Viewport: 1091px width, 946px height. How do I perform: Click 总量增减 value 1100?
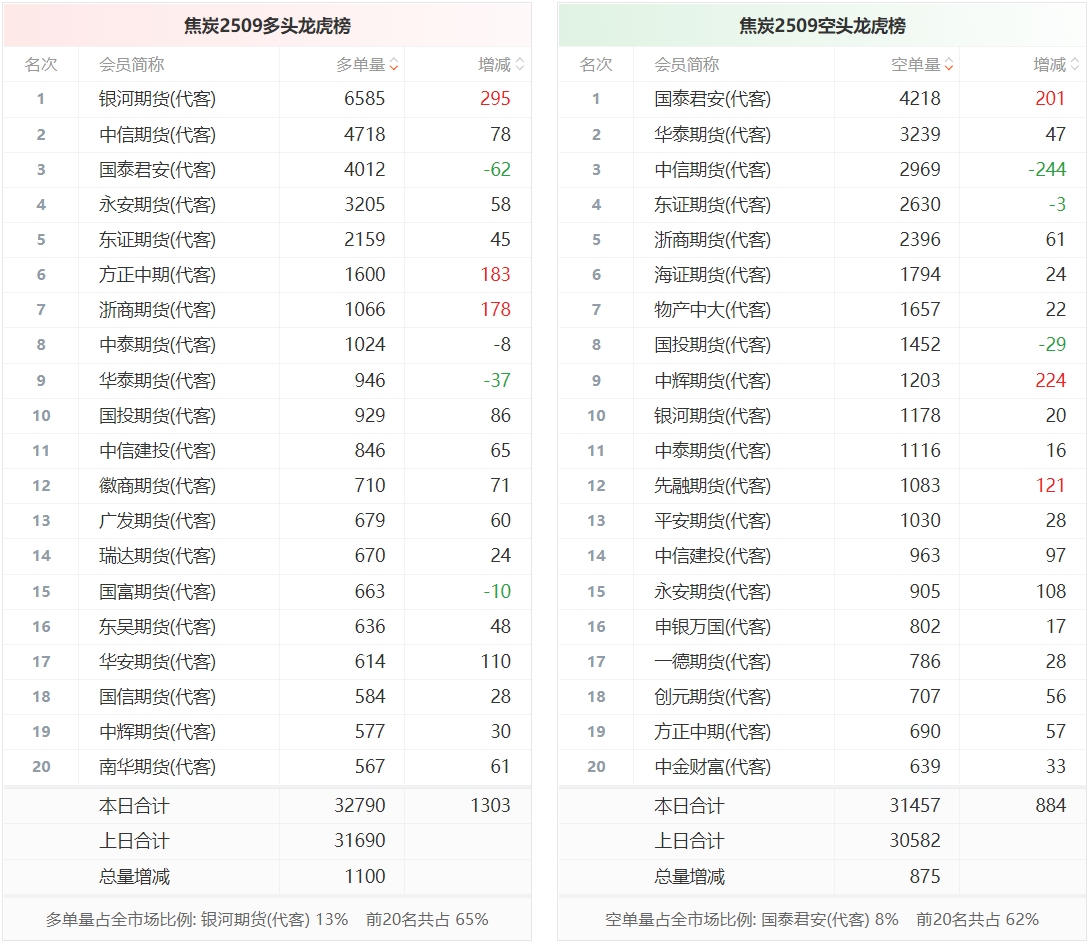click(x=365, y=876)
